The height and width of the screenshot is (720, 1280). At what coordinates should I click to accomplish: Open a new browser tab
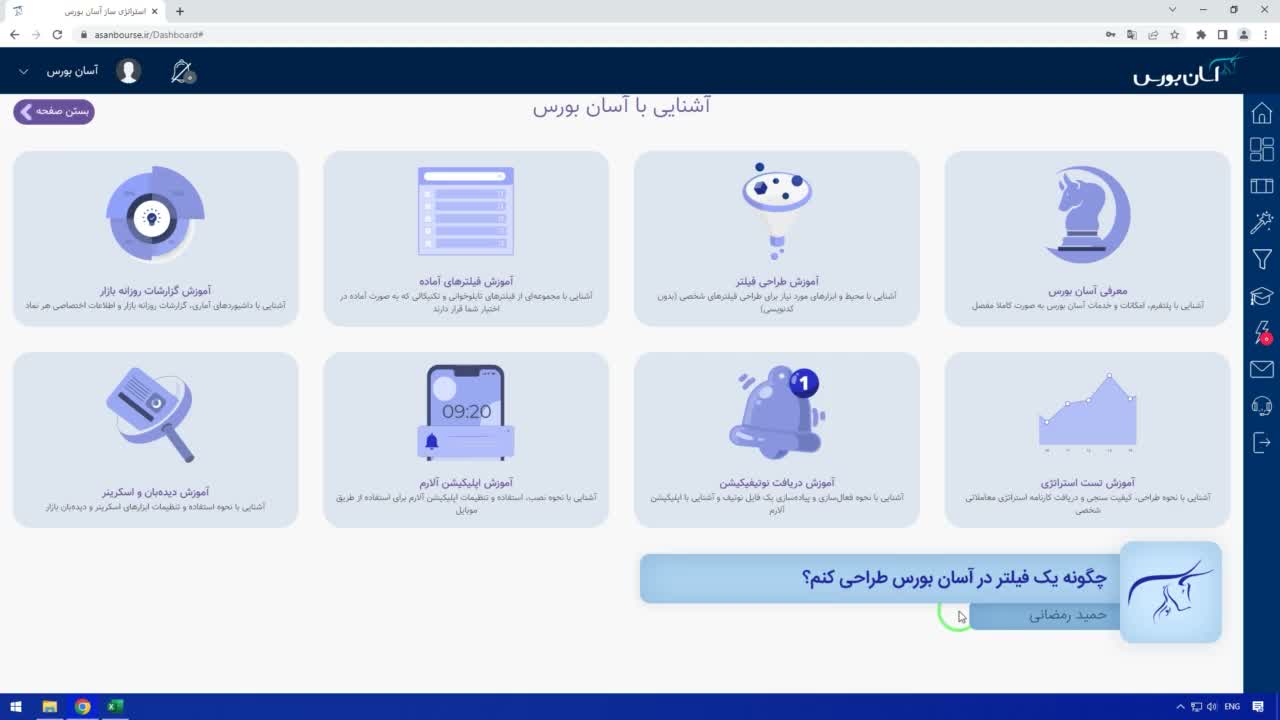(x=180, y=11)
